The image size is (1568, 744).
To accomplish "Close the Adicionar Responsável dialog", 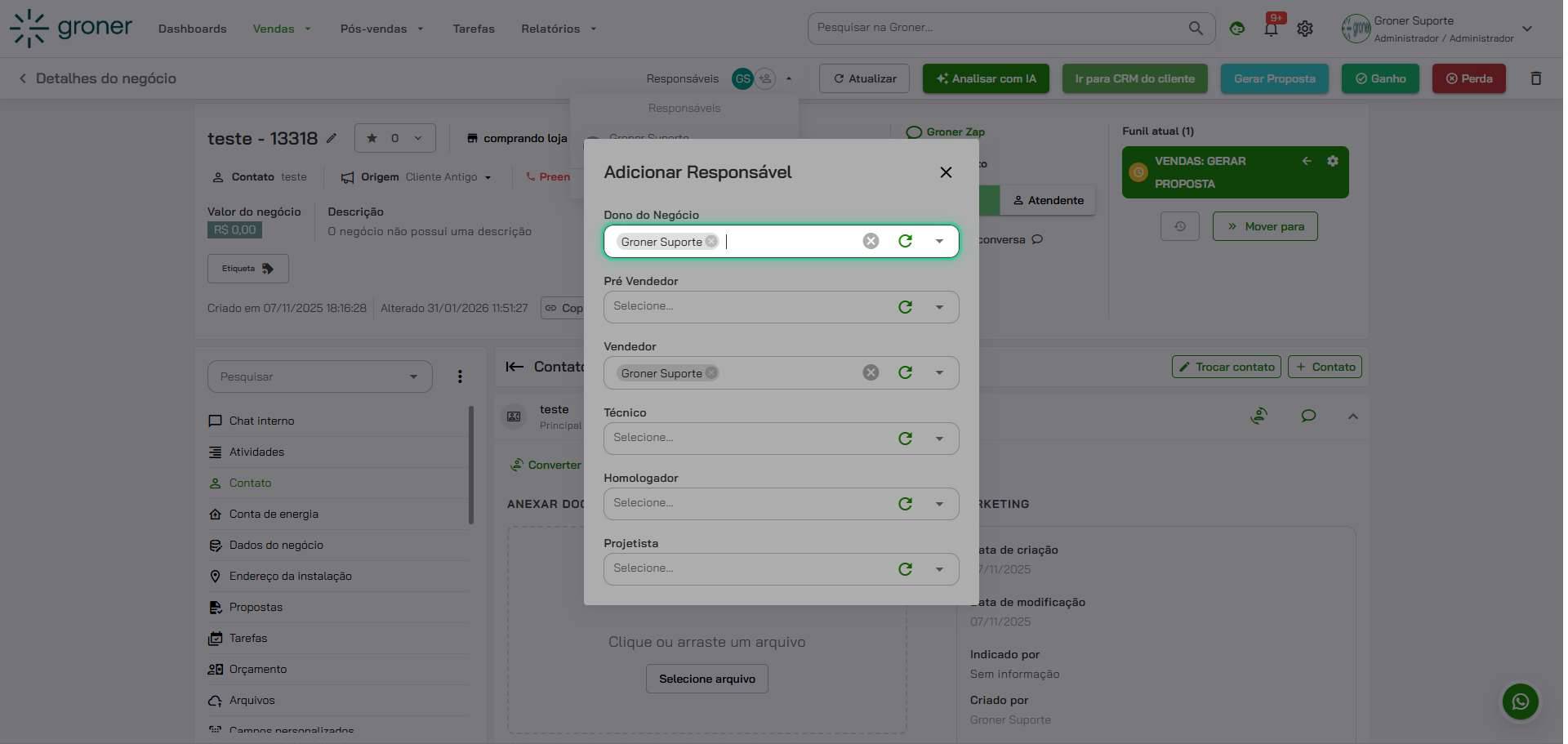I will tap(946, 172).
